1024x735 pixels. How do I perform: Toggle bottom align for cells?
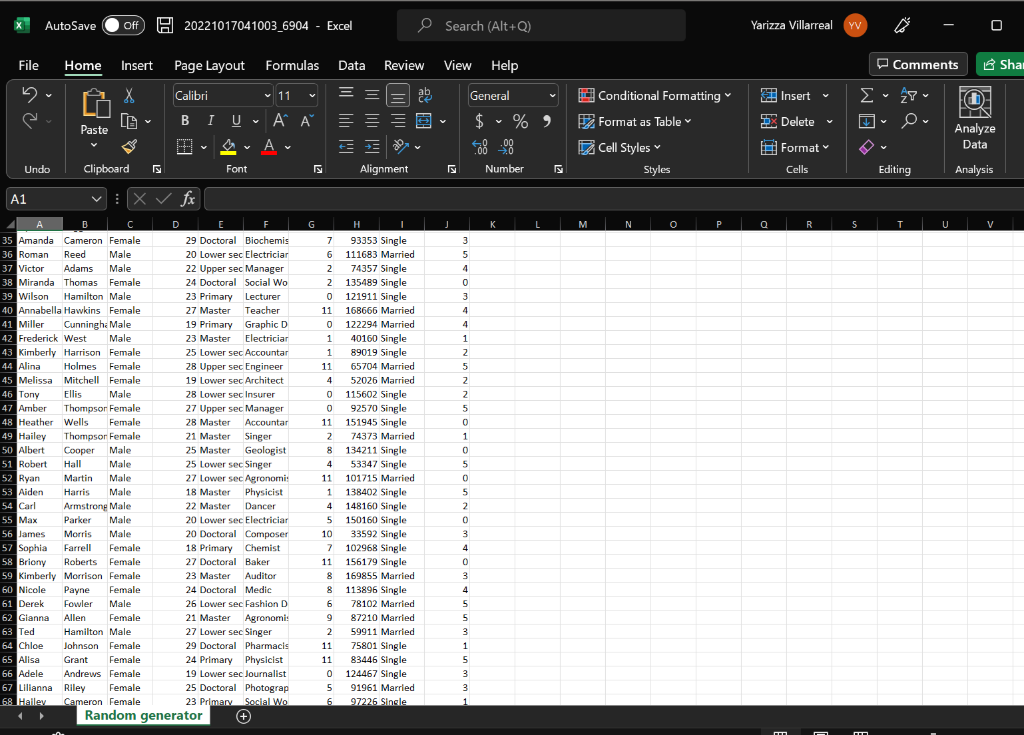point(398,95)
